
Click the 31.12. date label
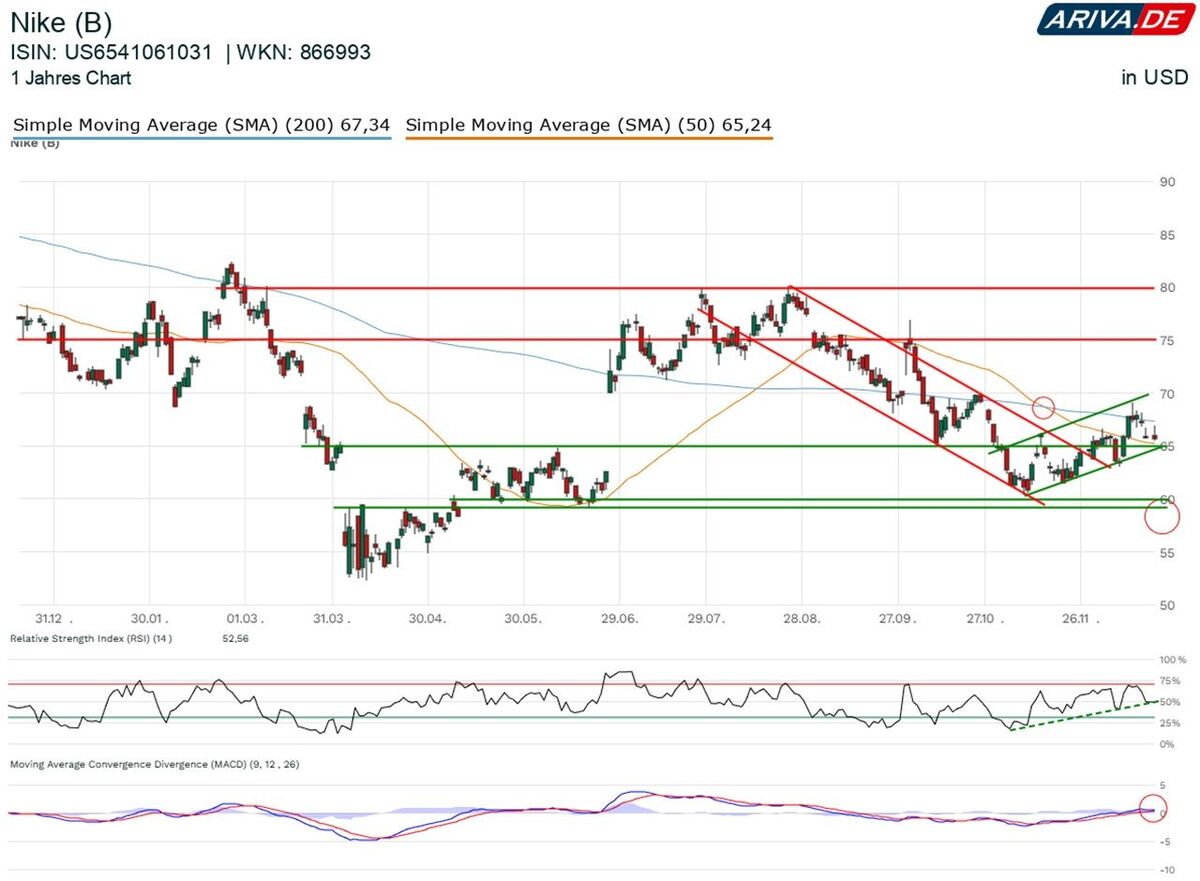coord(53,619)
